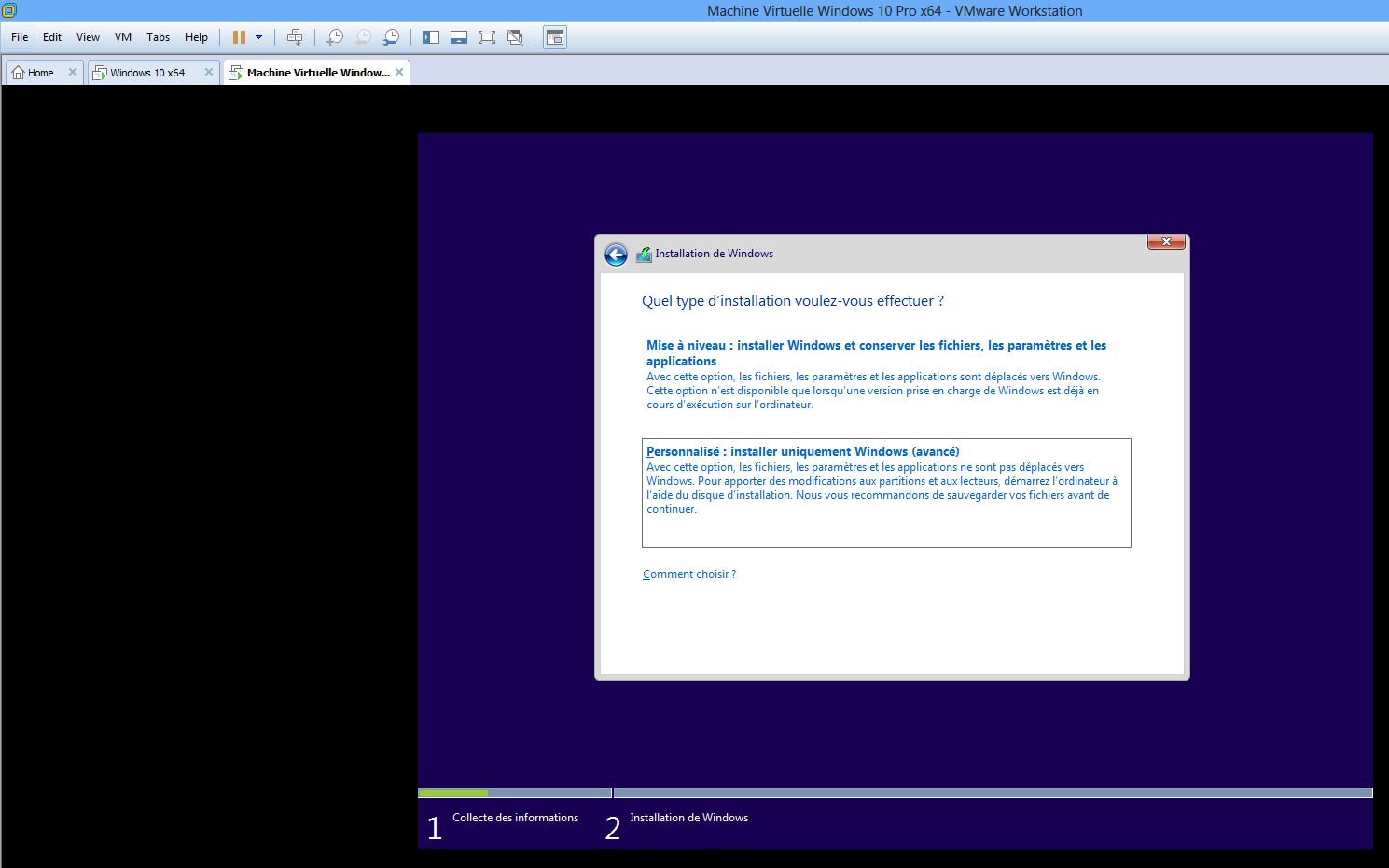Close the Machine Virtuelle Windows tab
This screenshot has width=1389, height=868.
[399, 72]
